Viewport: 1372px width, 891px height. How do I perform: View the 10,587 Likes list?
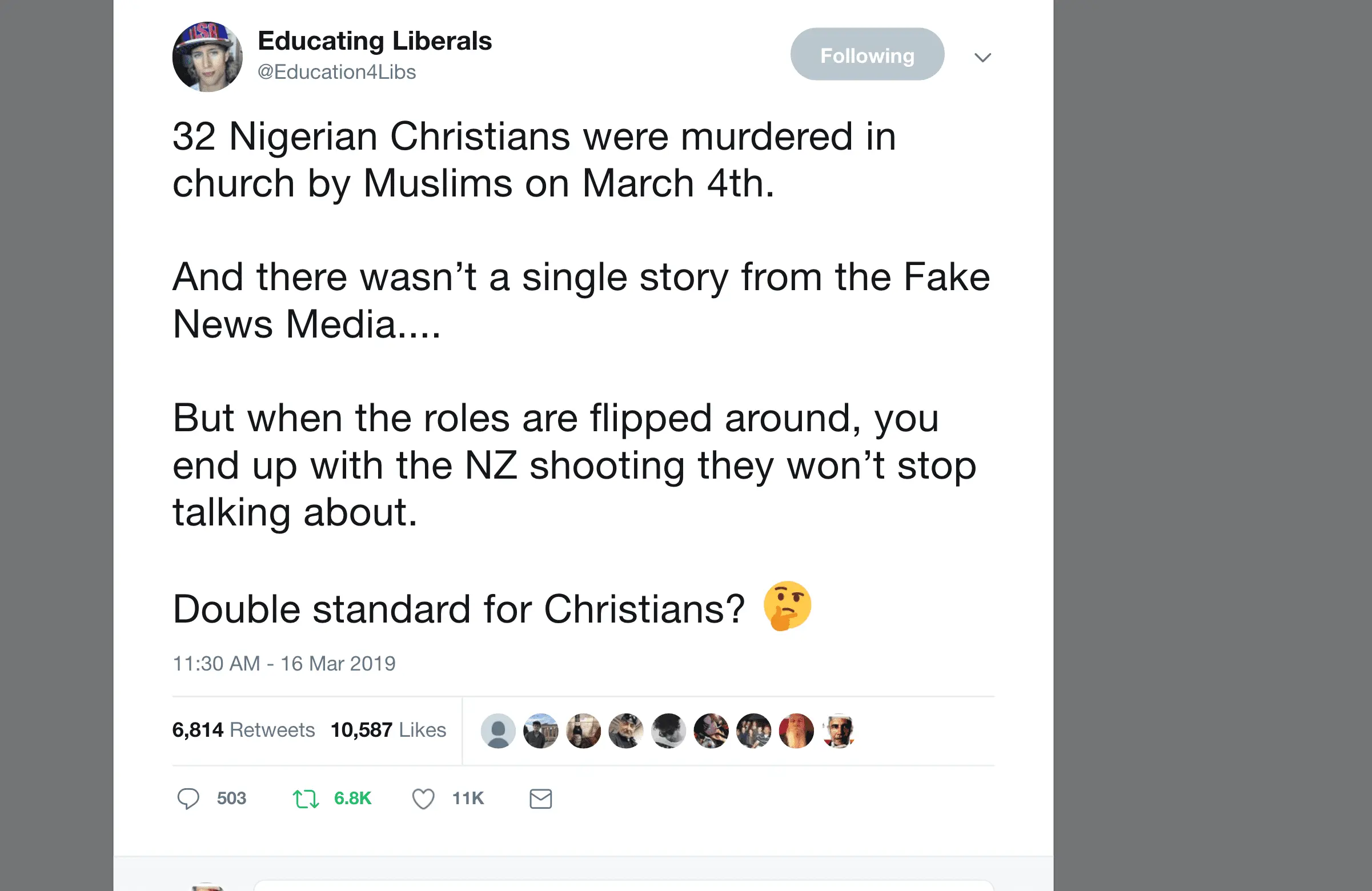[x=388, y=730]
